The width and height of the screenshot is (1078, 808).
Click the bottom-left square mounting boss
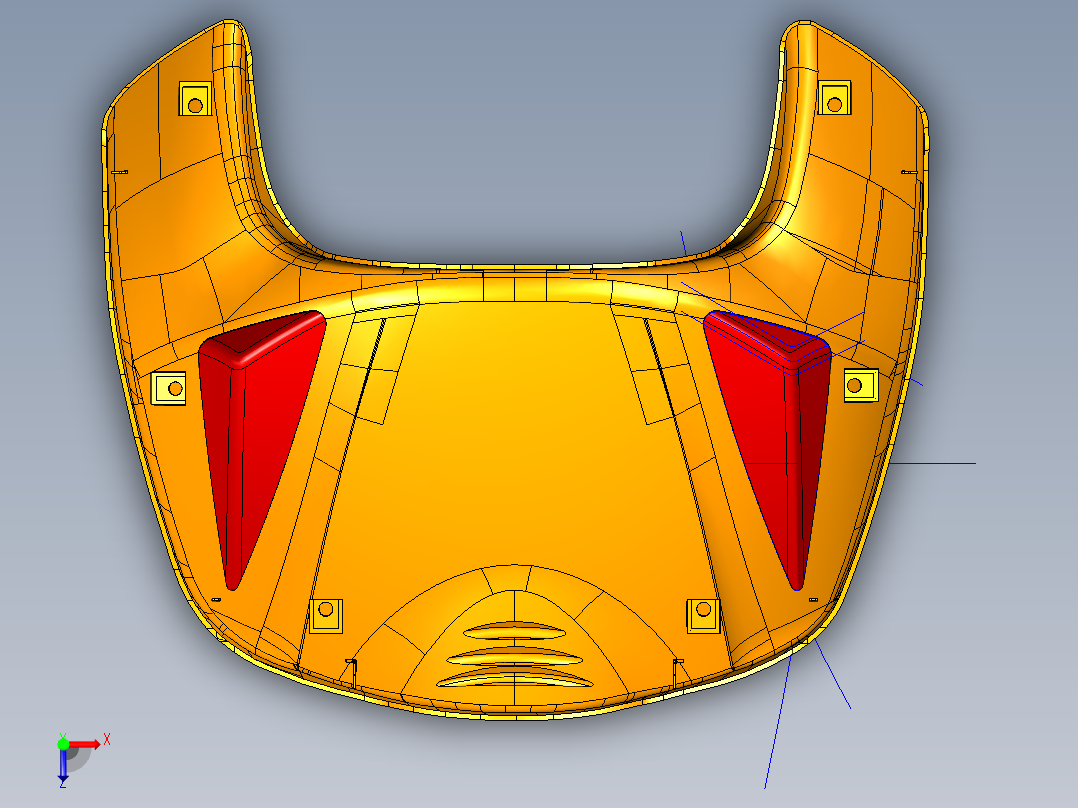[x=325, y=614]
